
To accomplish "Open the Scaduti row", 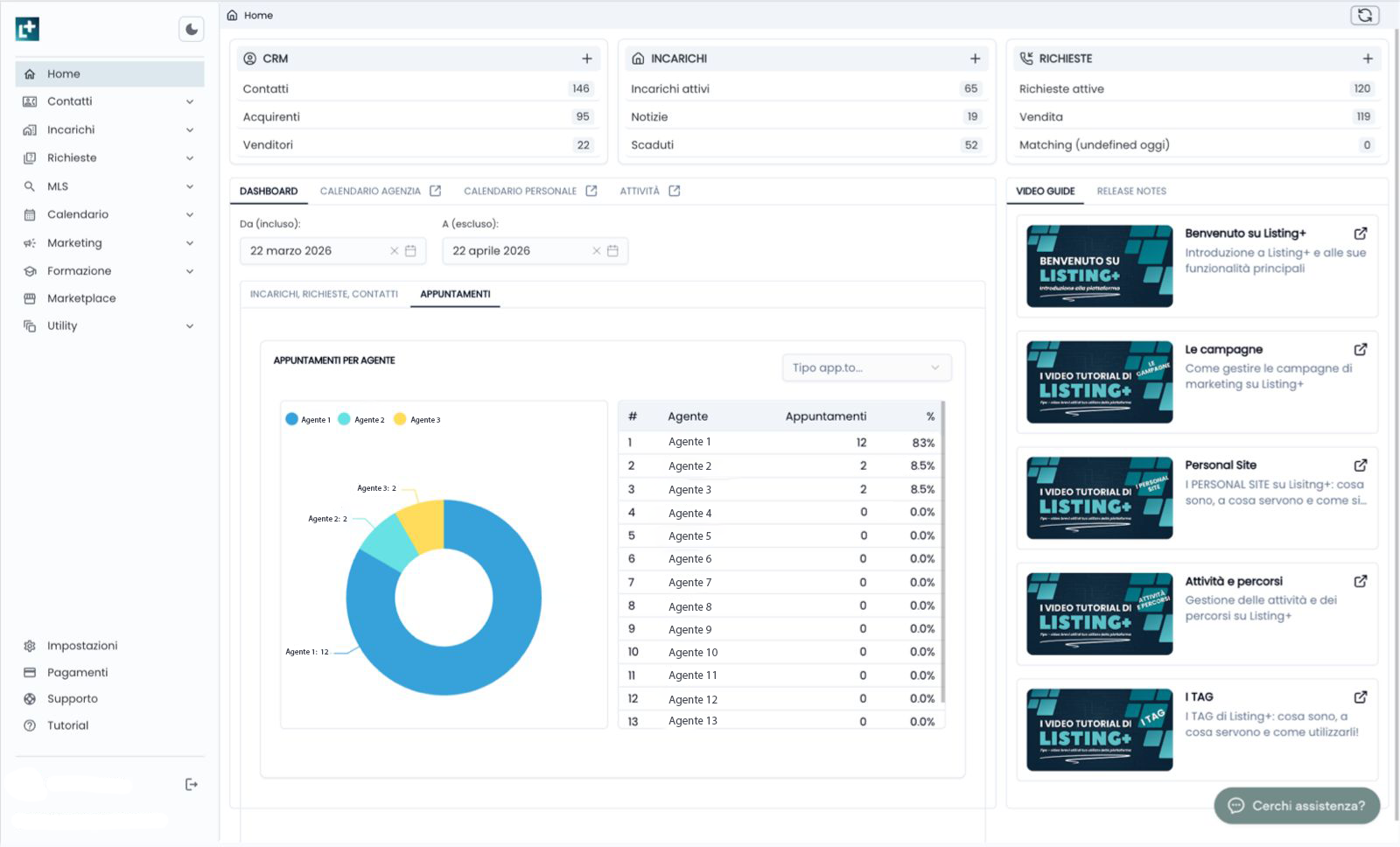I will point(806,145).
